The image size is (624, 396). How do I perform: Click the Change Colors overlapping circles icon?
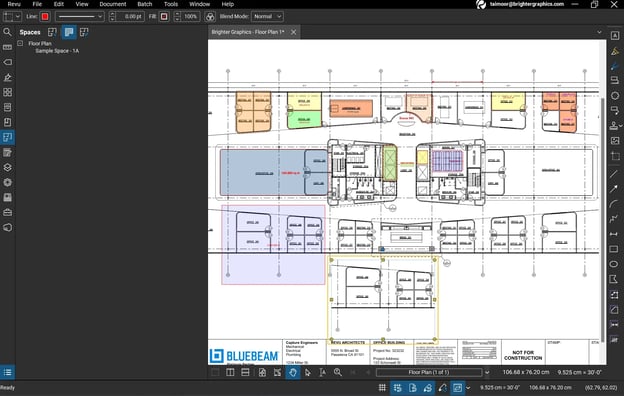pyautogui.click(x=210, y=17)
